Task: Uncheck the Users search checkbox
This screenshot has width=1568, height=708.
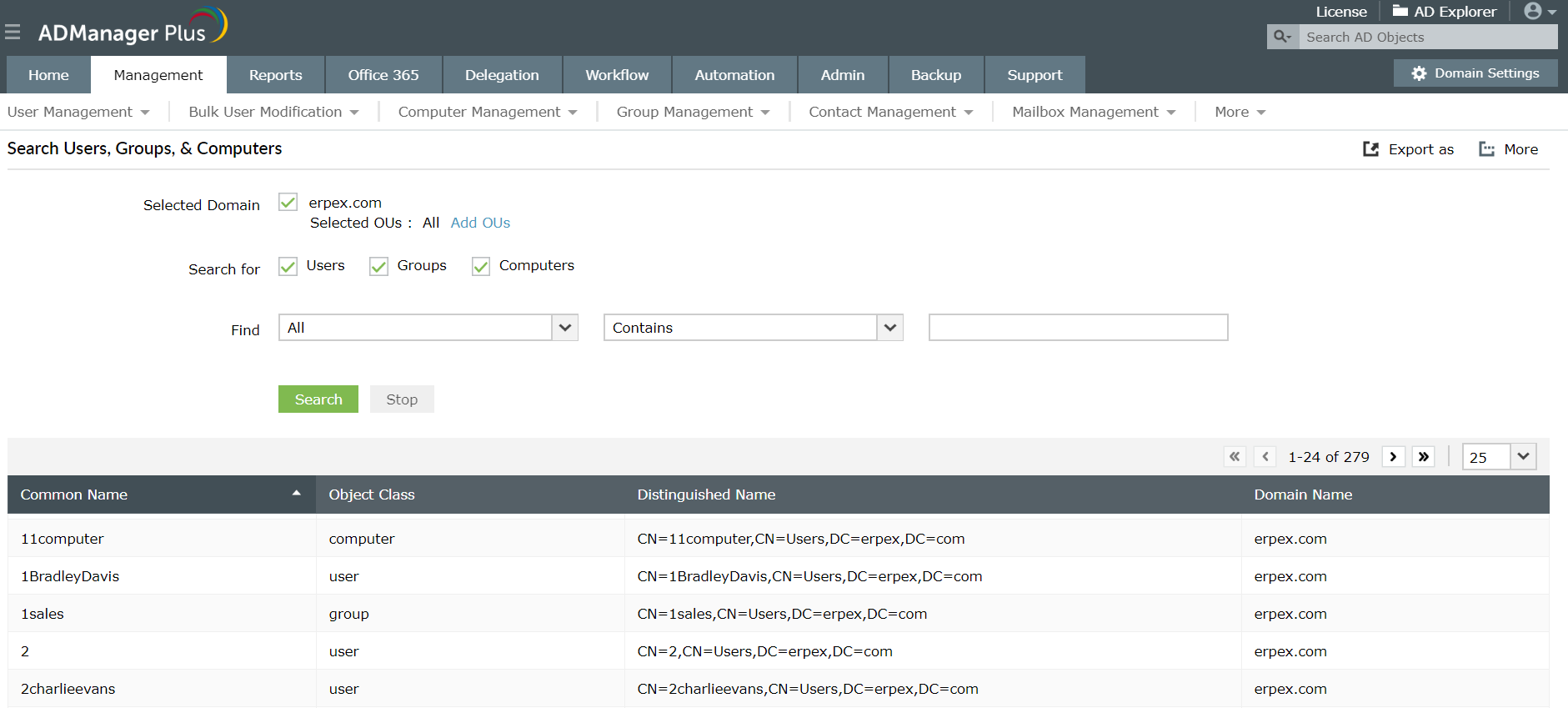Action: coord(288,266)
